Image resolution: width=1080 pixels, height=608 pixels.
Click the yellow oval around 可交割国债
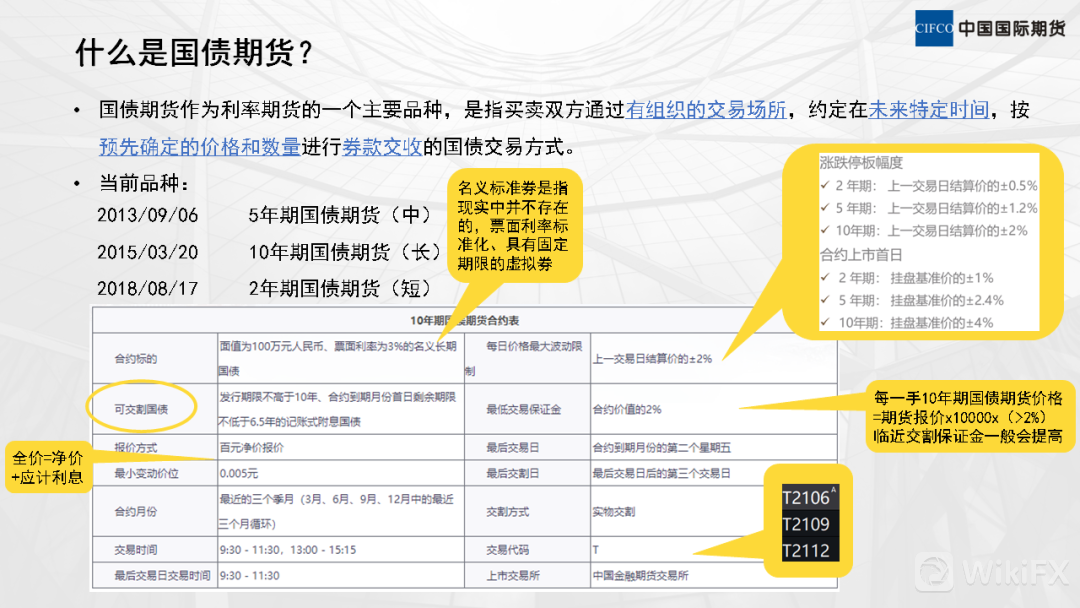[139, 409]
